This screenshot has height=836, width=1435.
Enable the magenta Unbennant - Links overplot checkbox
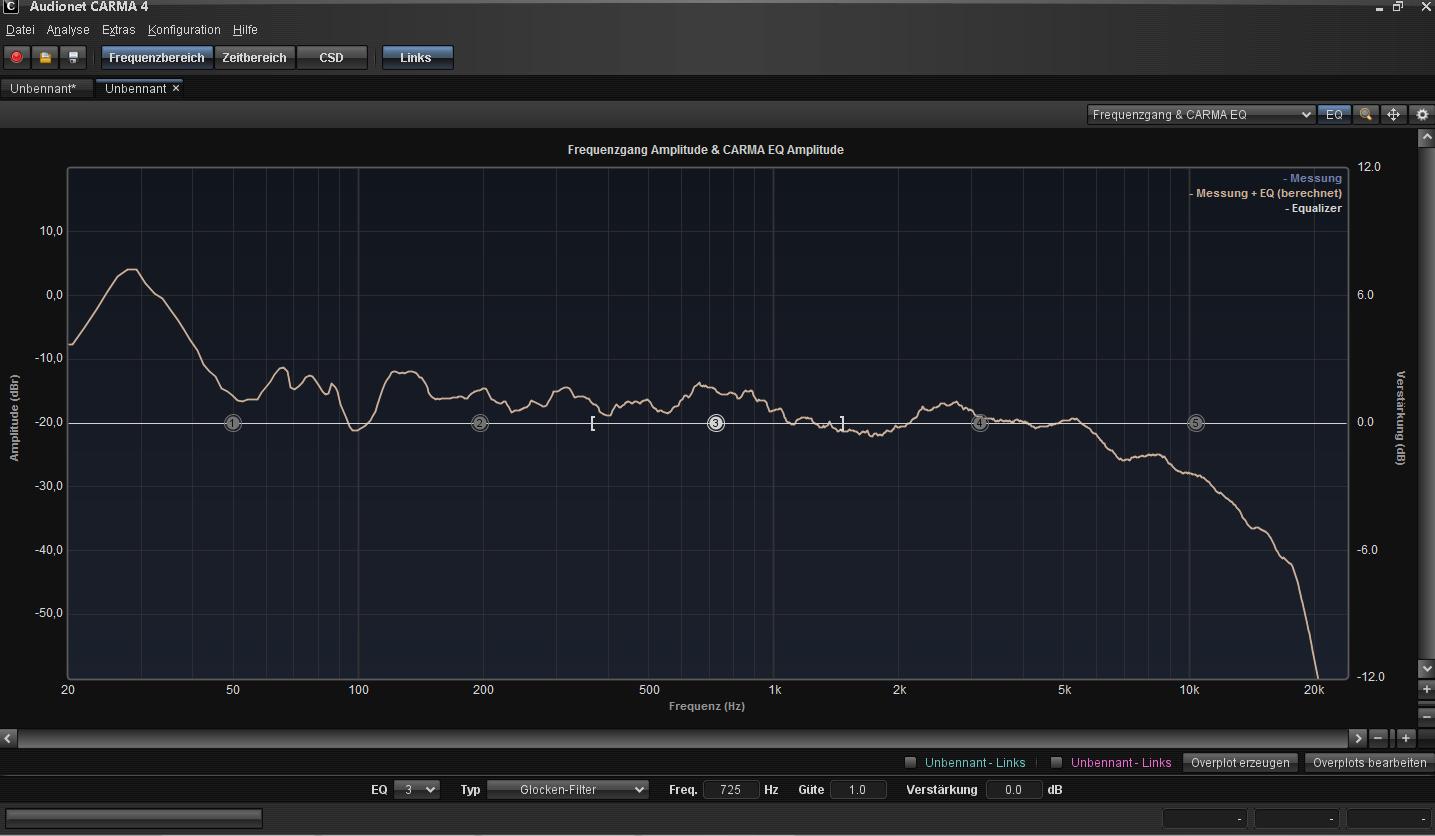[x=1056, y=763]
